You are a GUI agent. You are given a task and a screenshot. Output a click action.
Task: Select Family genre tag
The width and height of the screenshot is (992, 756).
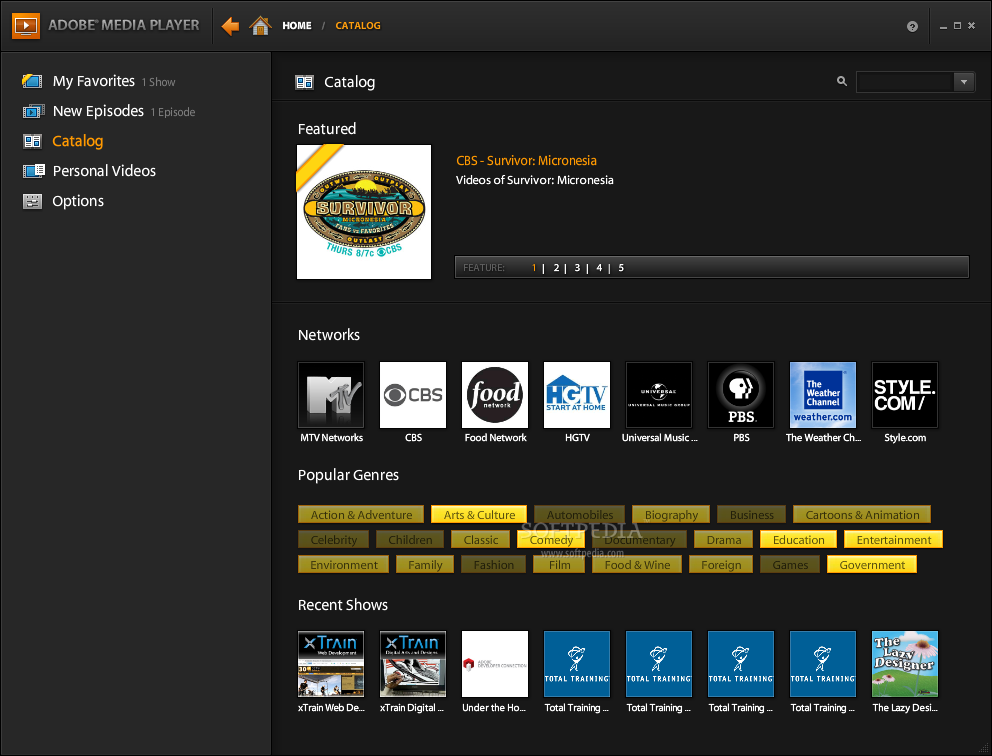(425, 565)
